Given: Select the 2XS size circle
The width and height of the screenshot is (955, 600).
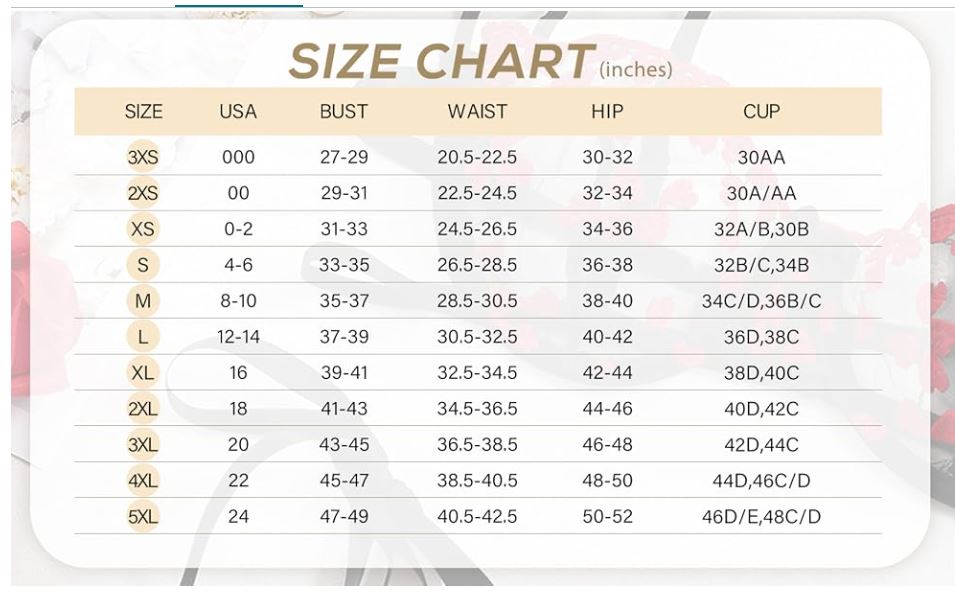Looking at the screenshot, I should tap(143, 193).
